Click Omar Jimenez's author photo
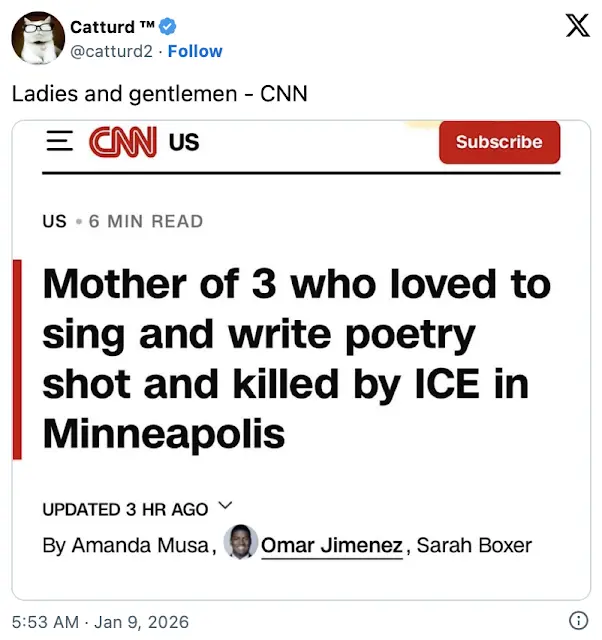 239,543
